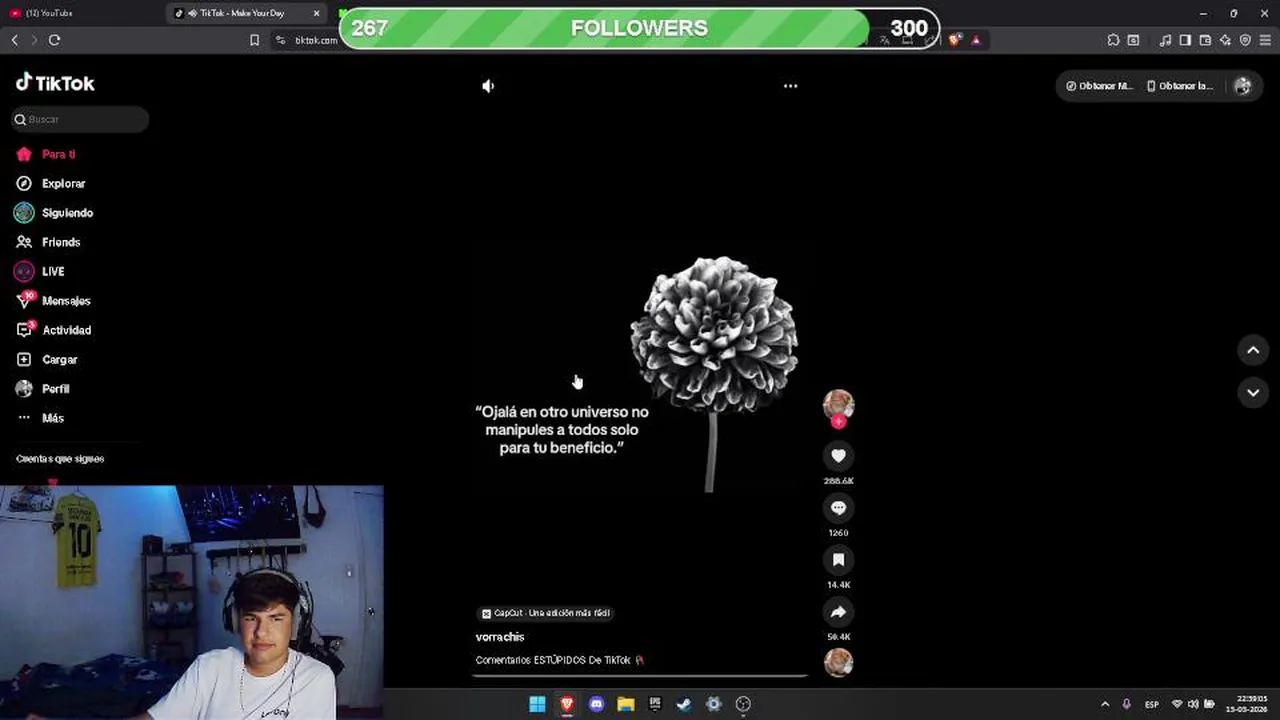Bookmark this page in address bar

click(254, 40)
